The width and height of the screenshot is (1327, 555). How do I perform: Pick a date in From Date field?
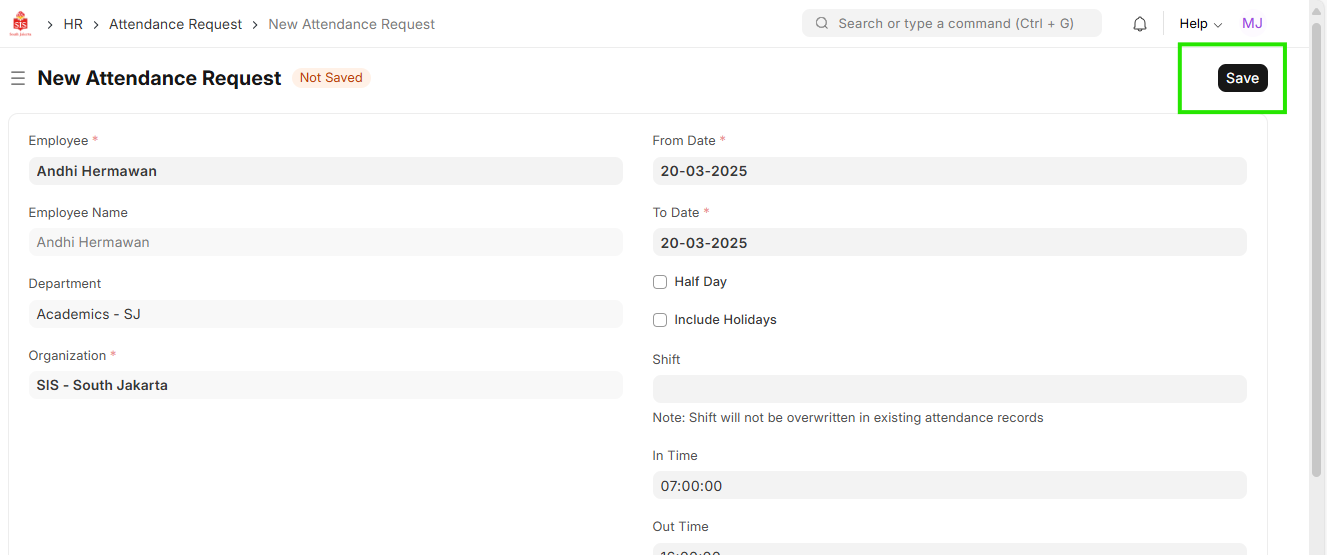coord(949,171)
